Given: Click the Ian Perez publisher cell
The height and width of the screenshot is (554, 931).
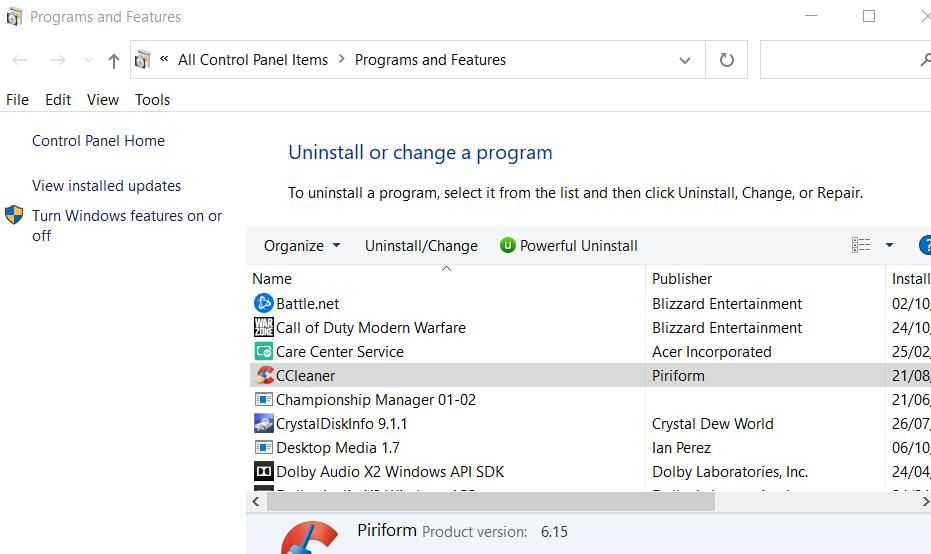Looking at the screenshot, I should pyautogui.click(x=681, y=448).
